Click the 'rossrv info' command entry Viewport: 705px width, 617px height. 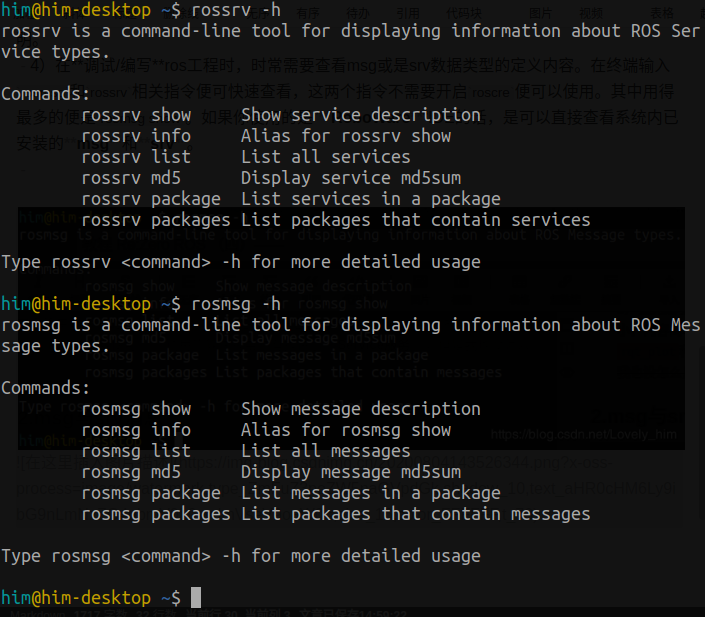click(x=136, y=136)
